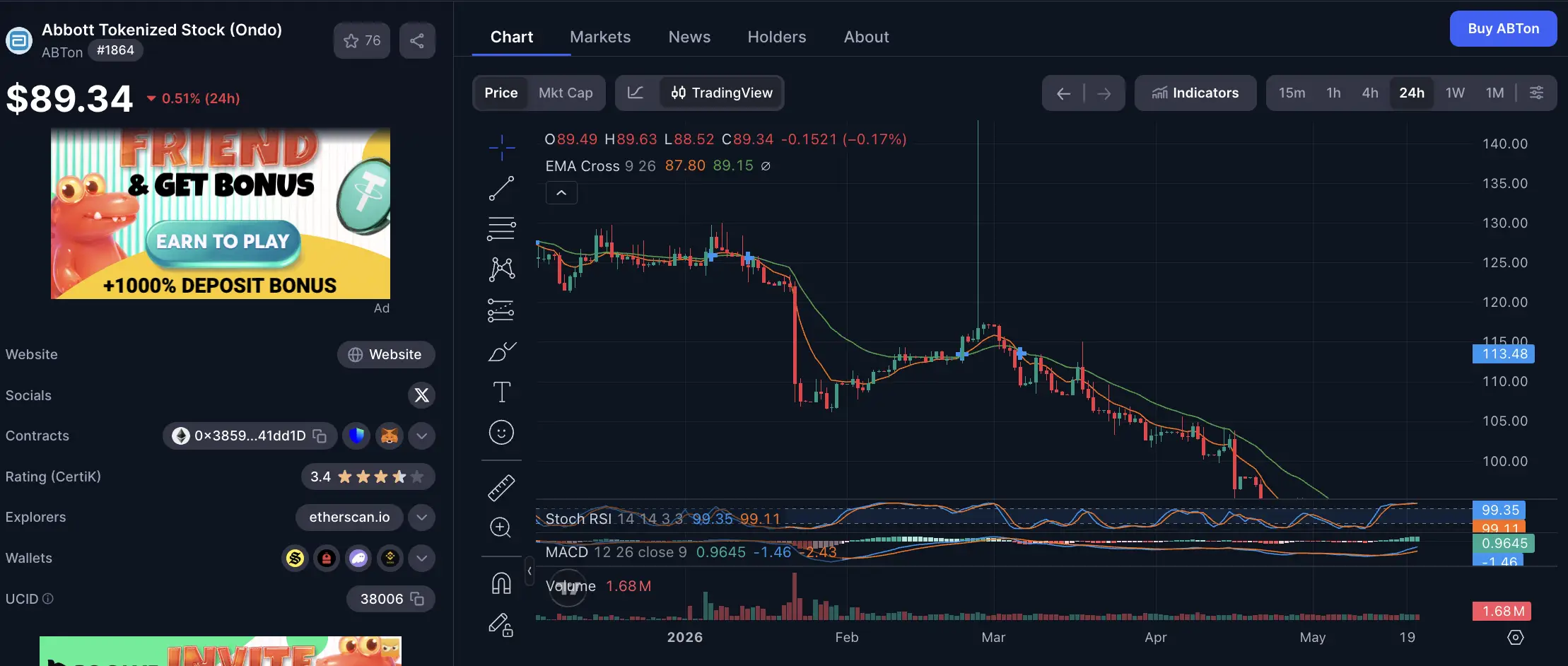The height and width of the screenshot is (666, 1568).
Task: Copy the contract address
Action: tap(320, 436)
